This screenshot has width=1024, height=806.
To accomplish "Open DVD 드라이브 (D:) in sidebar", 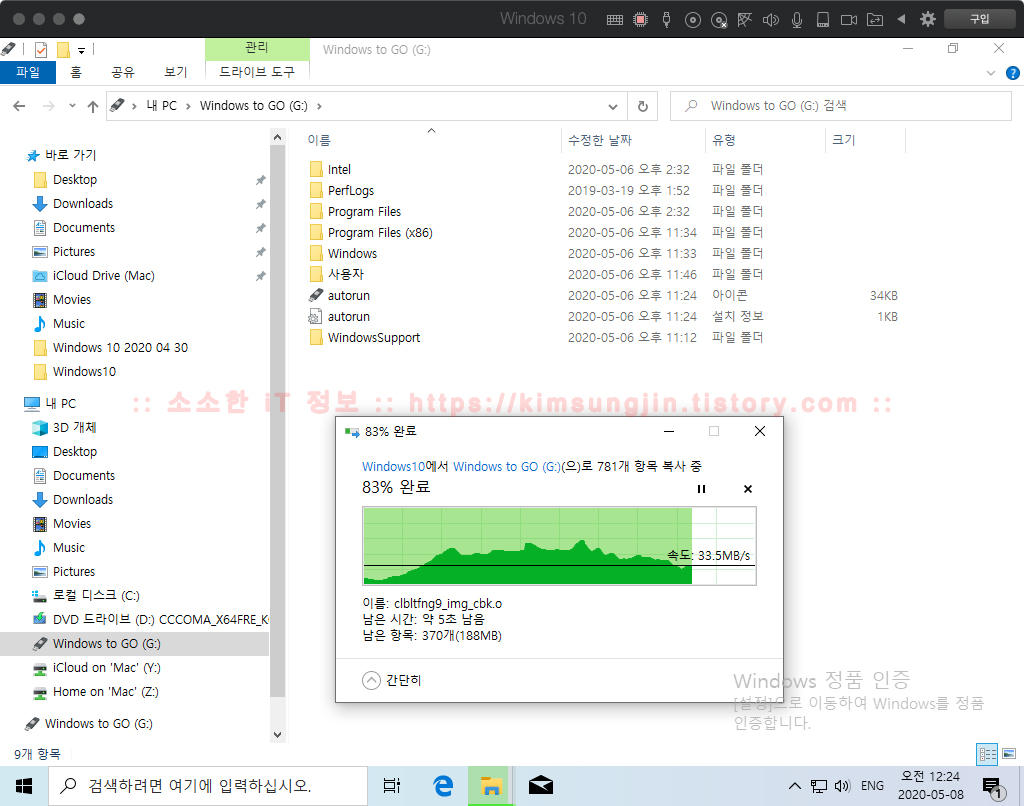I will 160,619.
